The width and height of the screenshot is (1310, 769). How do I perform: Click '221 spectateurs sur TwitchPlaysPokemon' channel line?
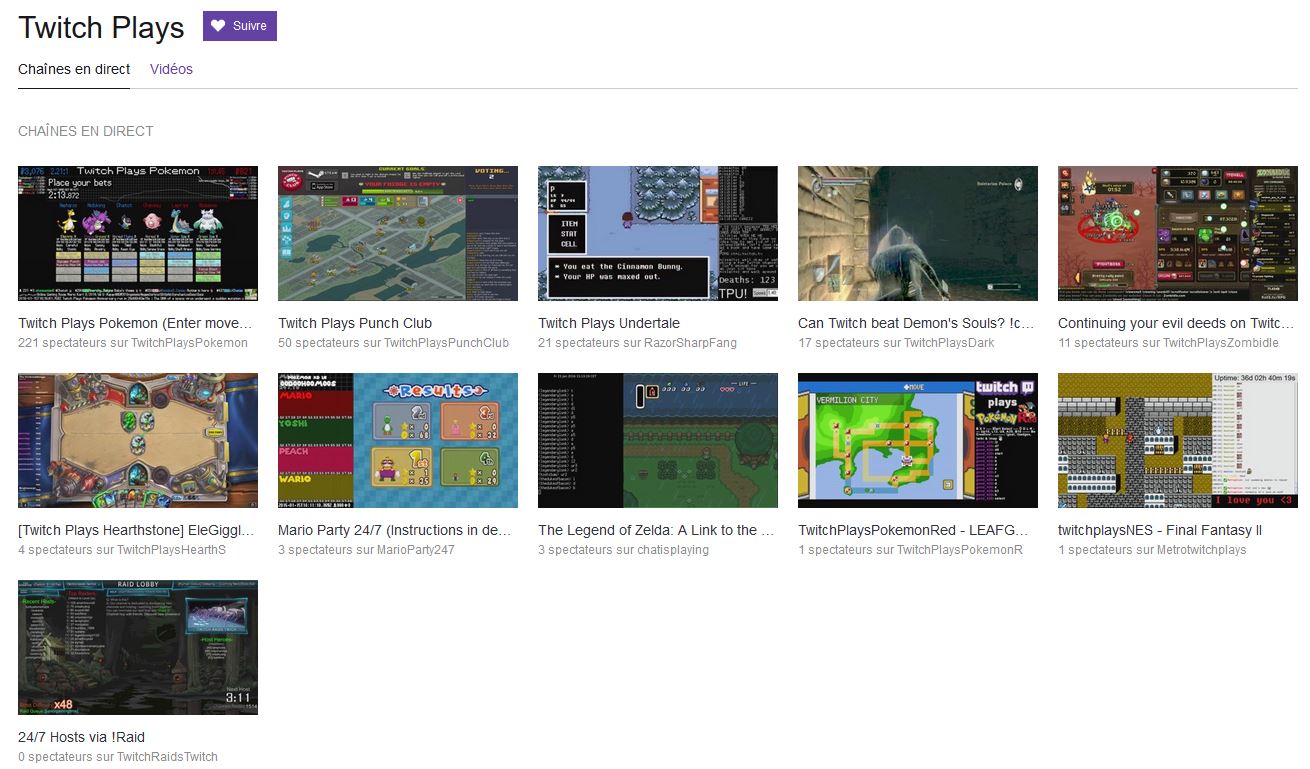(x=133, y=343)
